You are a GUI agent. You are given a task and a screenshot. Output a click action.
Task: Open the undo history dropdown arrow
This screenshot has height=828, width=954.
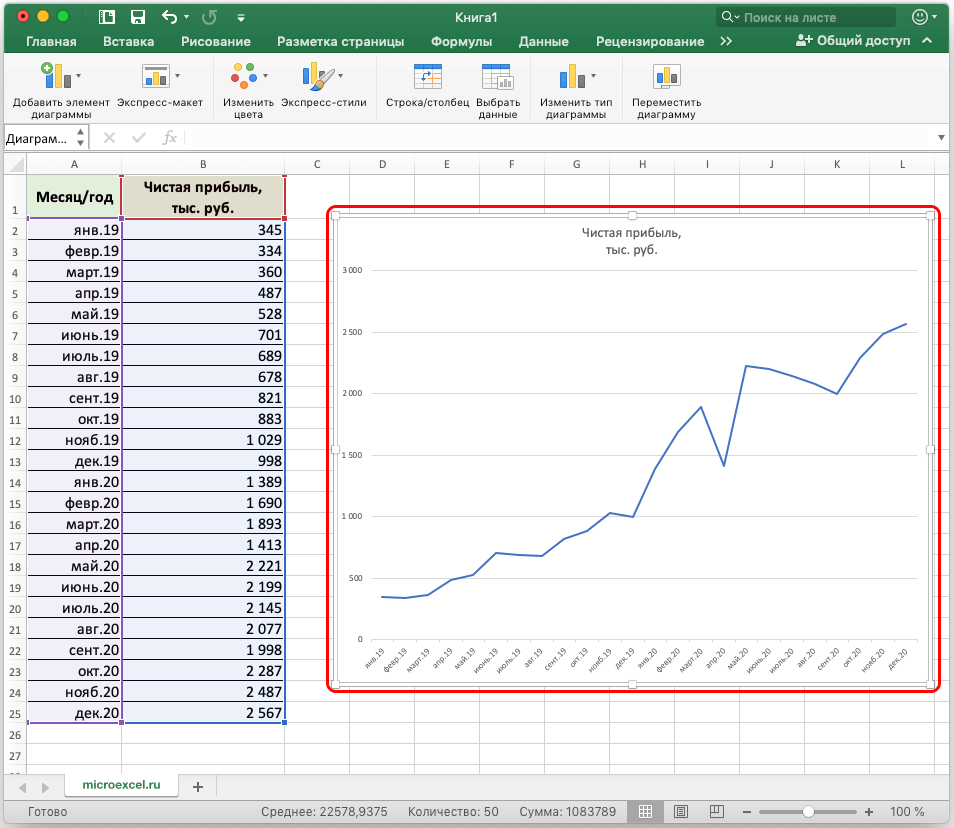187,18
